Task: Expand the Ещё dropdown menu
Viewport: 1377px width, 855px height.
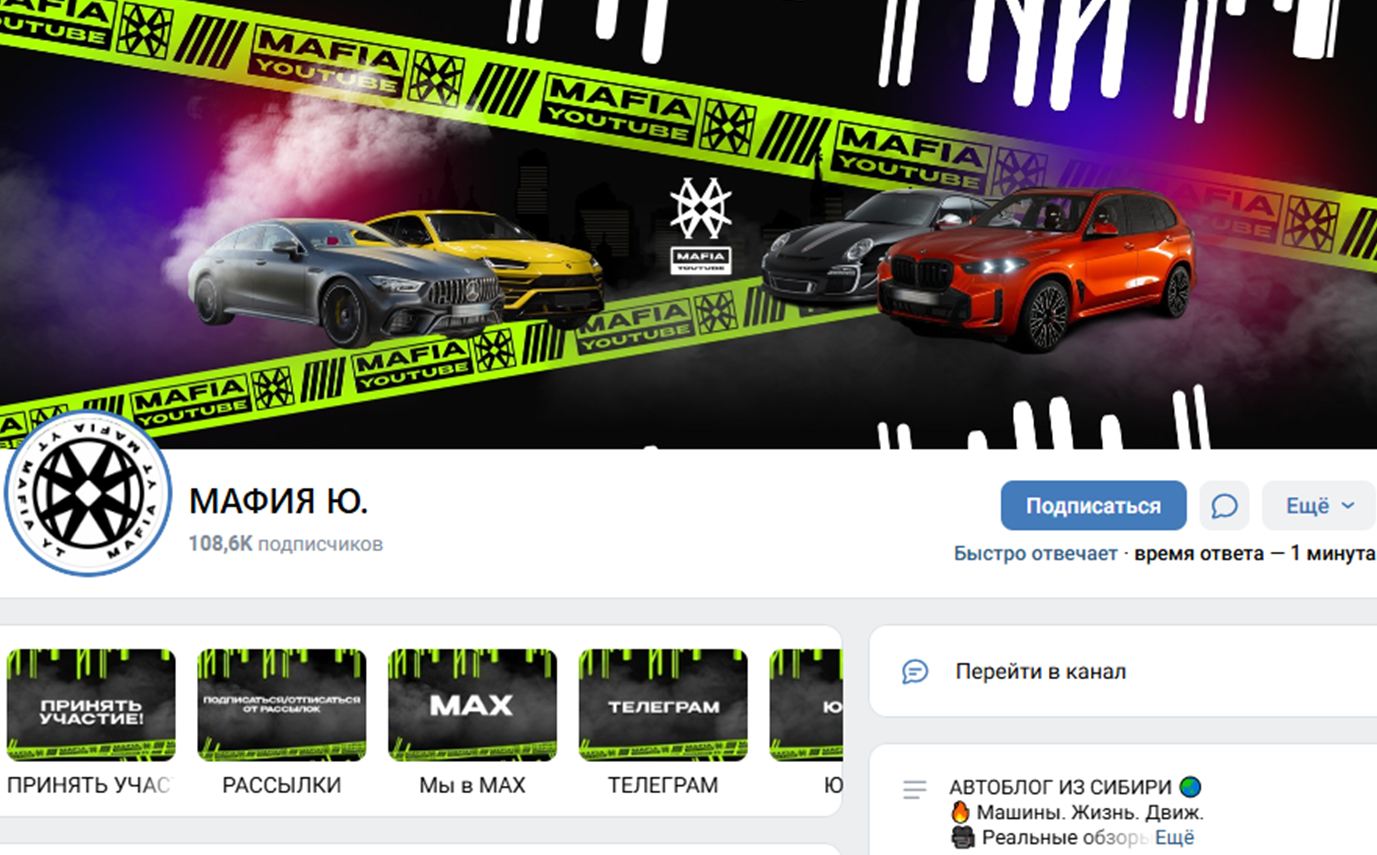Action: [1320, 506]
